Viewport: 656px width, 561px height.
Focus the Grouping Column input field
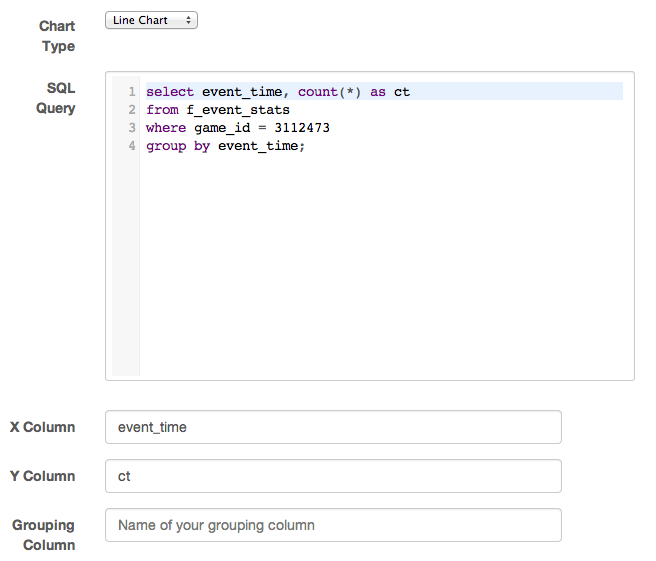(x=333, y=525)
